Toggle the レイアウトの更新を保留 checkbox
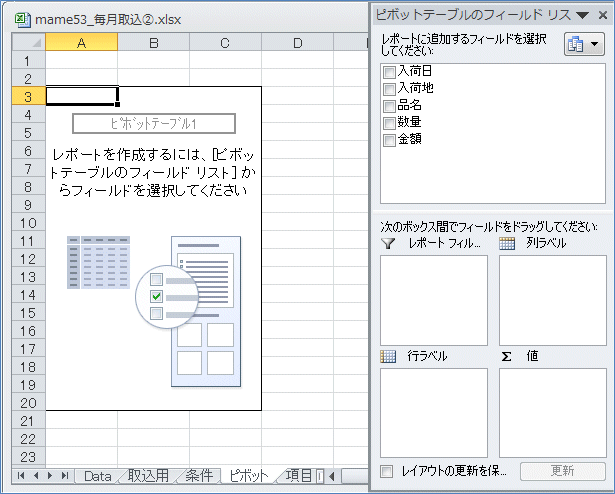The width and height of the screenshot is (615, 494). (x=387, y=471)
